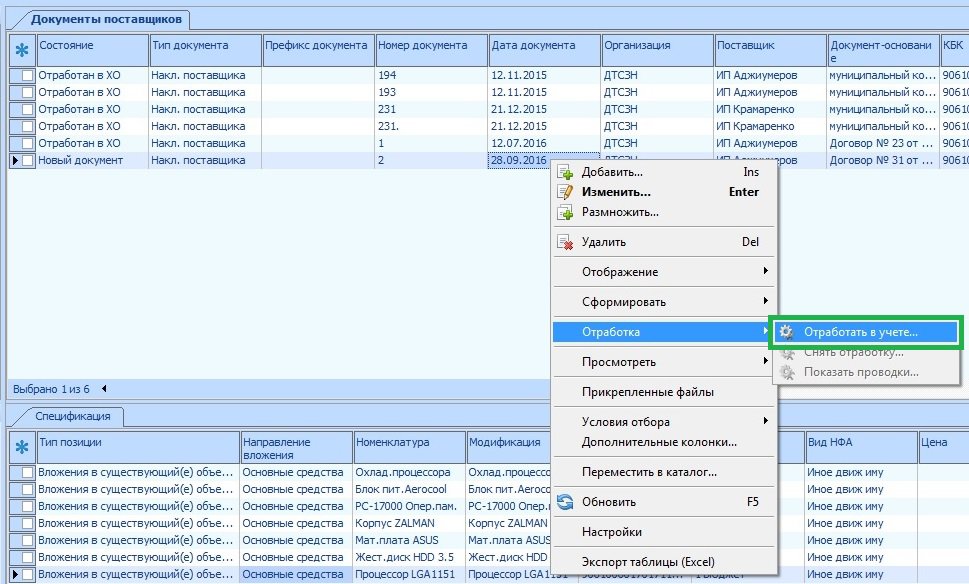This screenshot has height=584, width=969.
Task: Choose Обновить in context menu
Action: [x=664, y=502]
